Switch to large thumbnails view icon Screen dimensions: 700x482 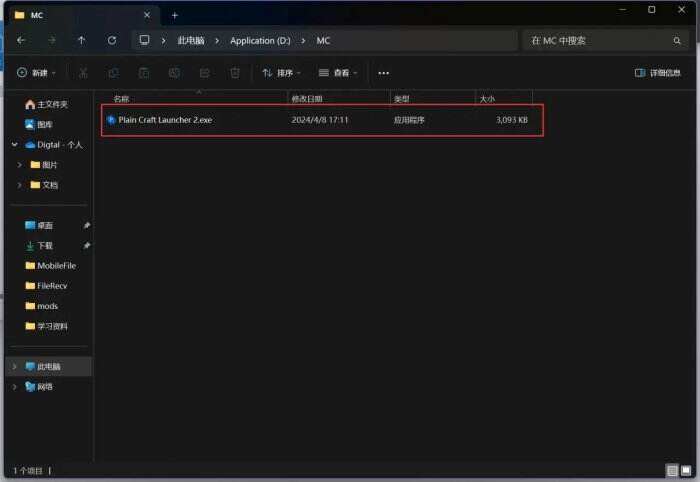point(686,470)
